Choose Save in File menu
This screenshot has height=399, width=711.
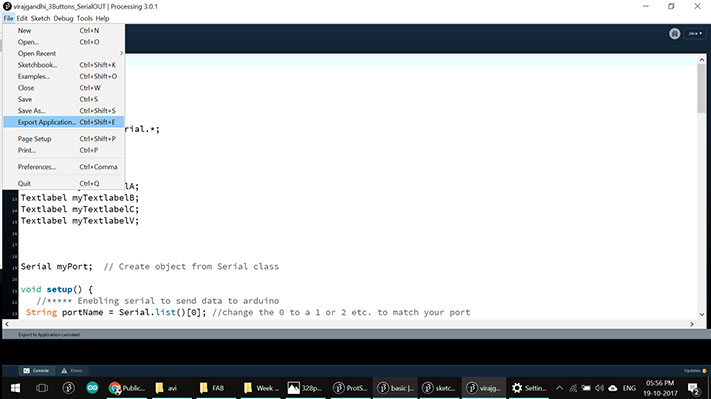point(63,99)
